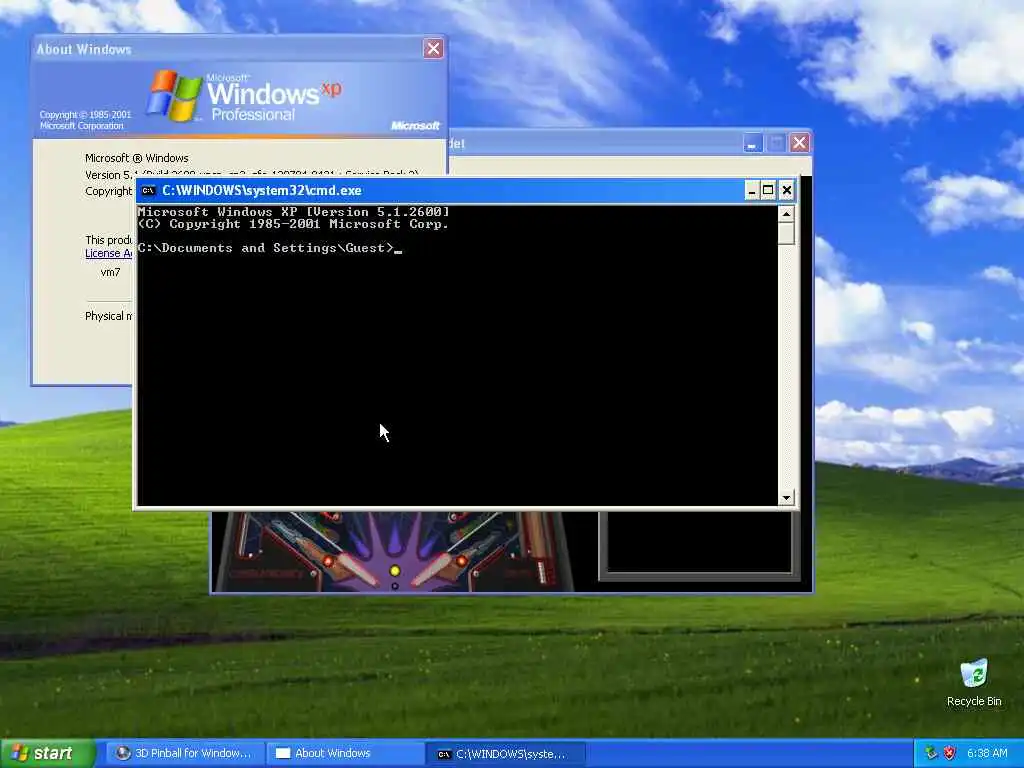Screen dimensions: 1024x768
Task: Maximize the cmd.exe window
Action: tap(769, 191)
